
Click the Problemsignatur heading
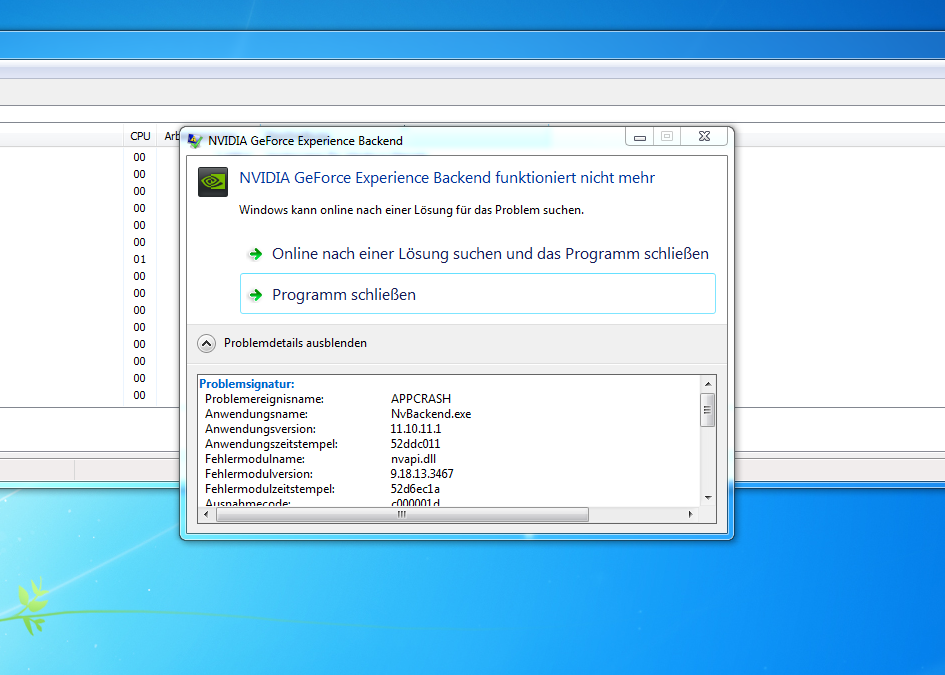(x=247, y=384)
